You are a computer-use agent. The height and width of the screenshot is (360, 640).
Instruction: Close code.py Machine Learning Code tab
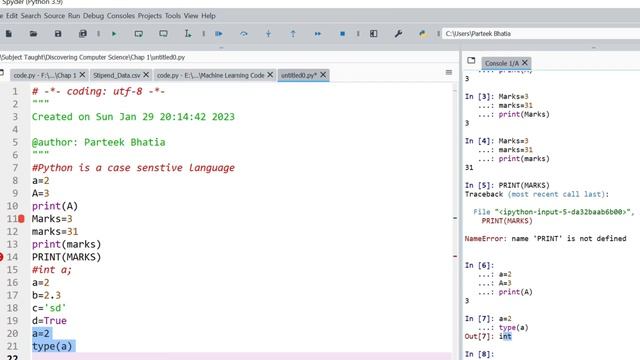(270, 75)
